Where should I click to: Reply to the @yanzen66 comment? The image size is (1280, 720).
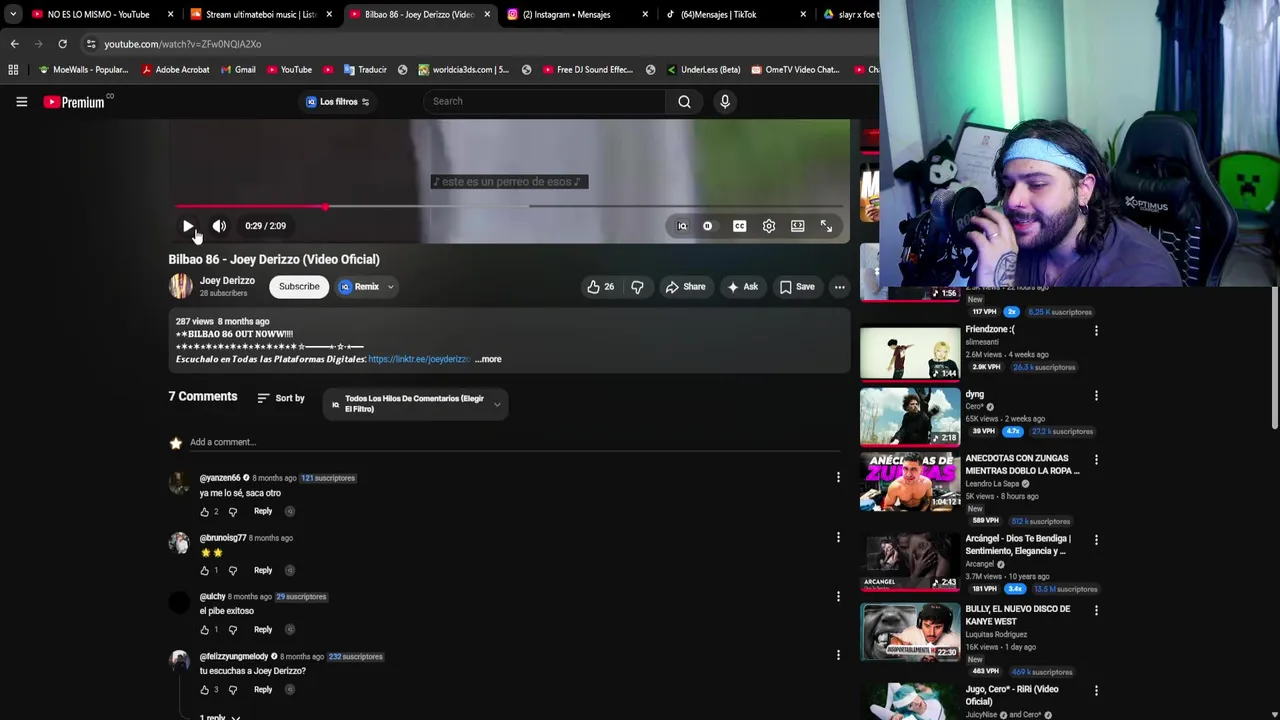tap(263, 511)
